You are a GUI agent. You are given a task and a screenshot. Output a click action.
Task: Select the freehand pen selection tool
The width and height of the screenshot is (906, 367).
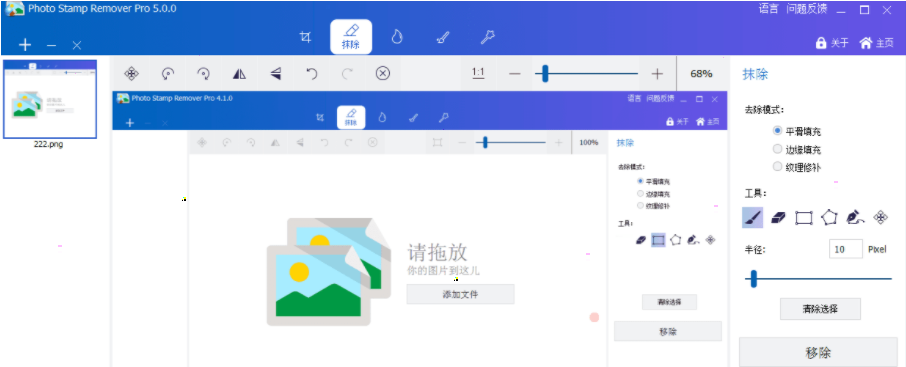coord(855,217)
